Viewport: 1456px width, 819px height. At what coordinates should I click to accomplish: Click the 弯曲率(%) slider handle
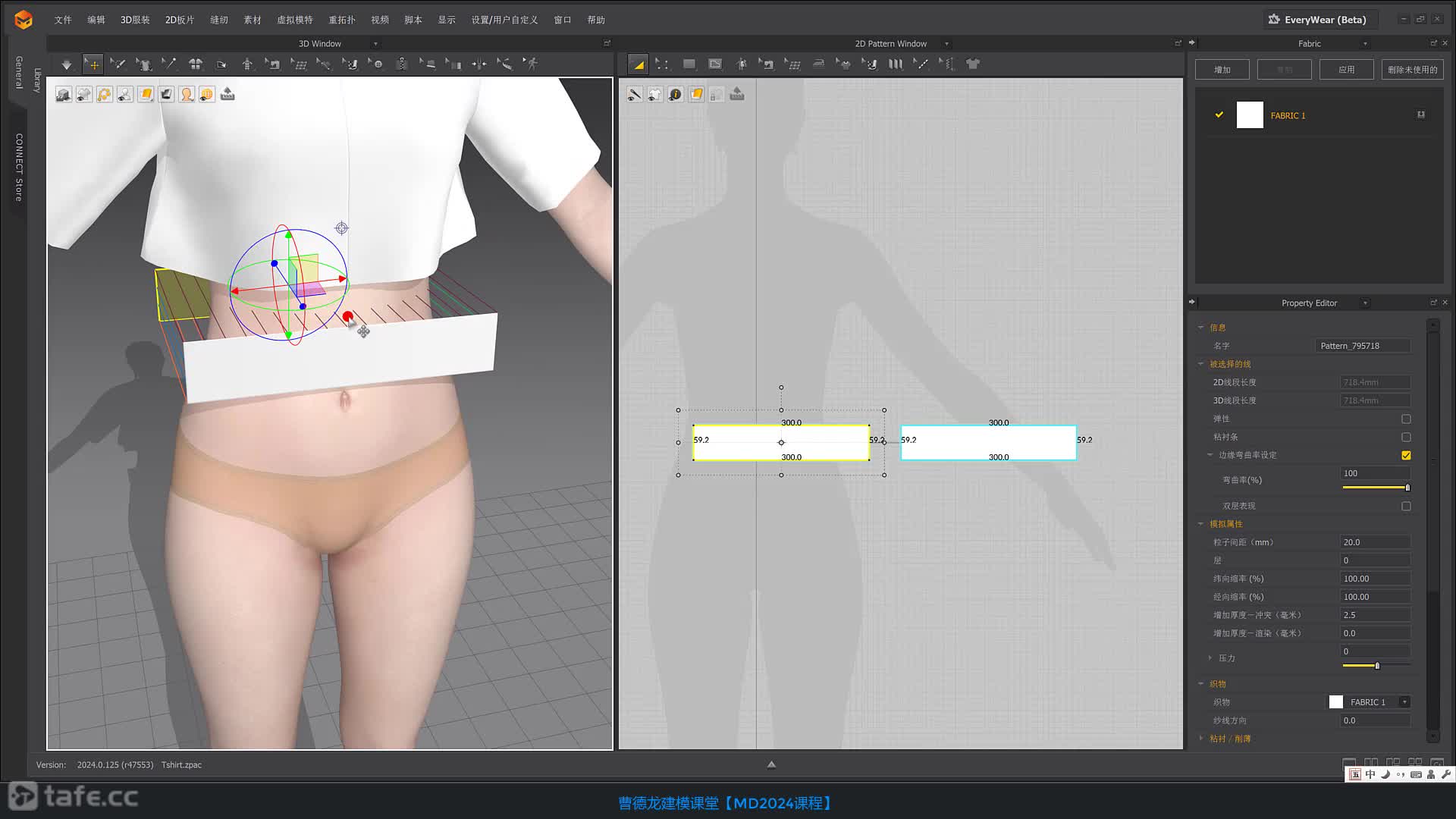[1407, 488]
